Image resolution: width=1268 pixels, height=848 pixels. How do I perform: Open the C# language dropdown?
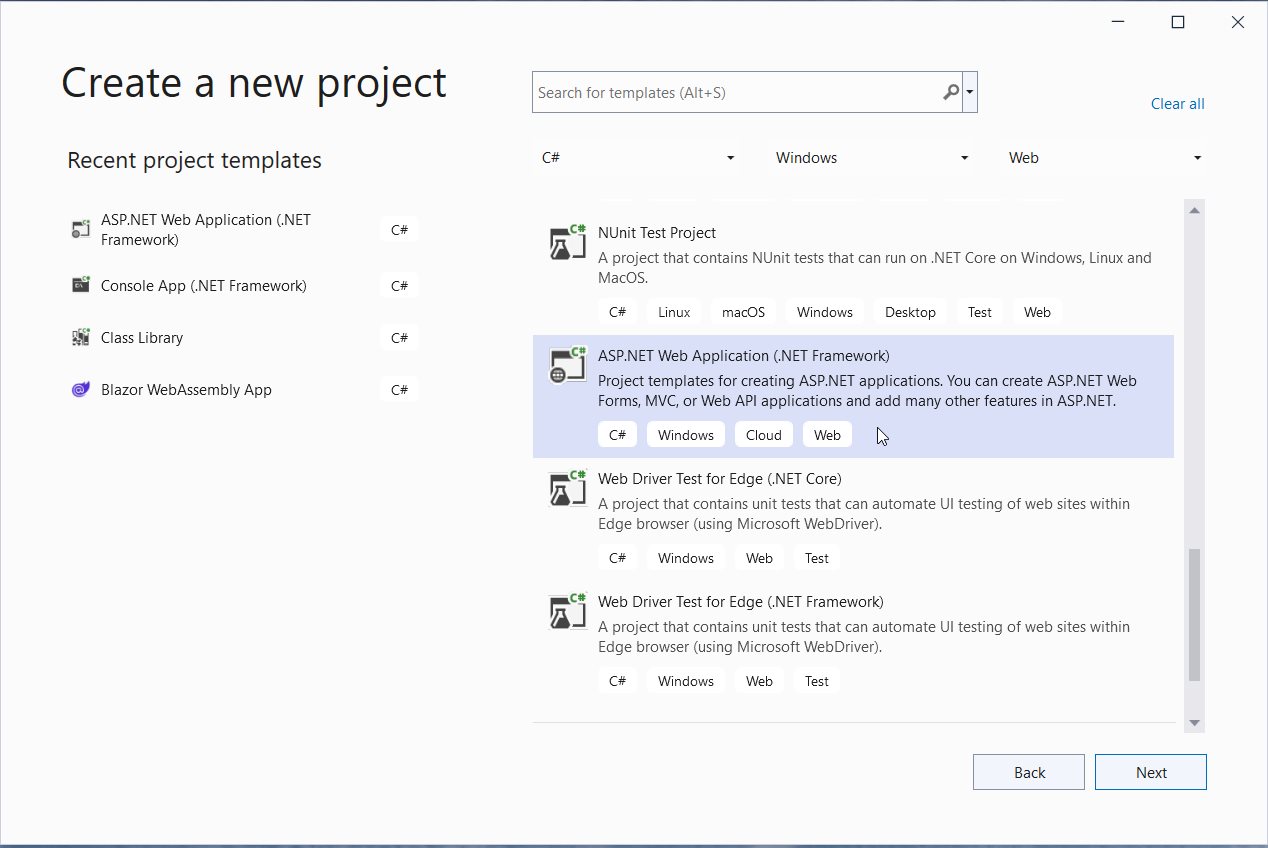click(636, 157)
